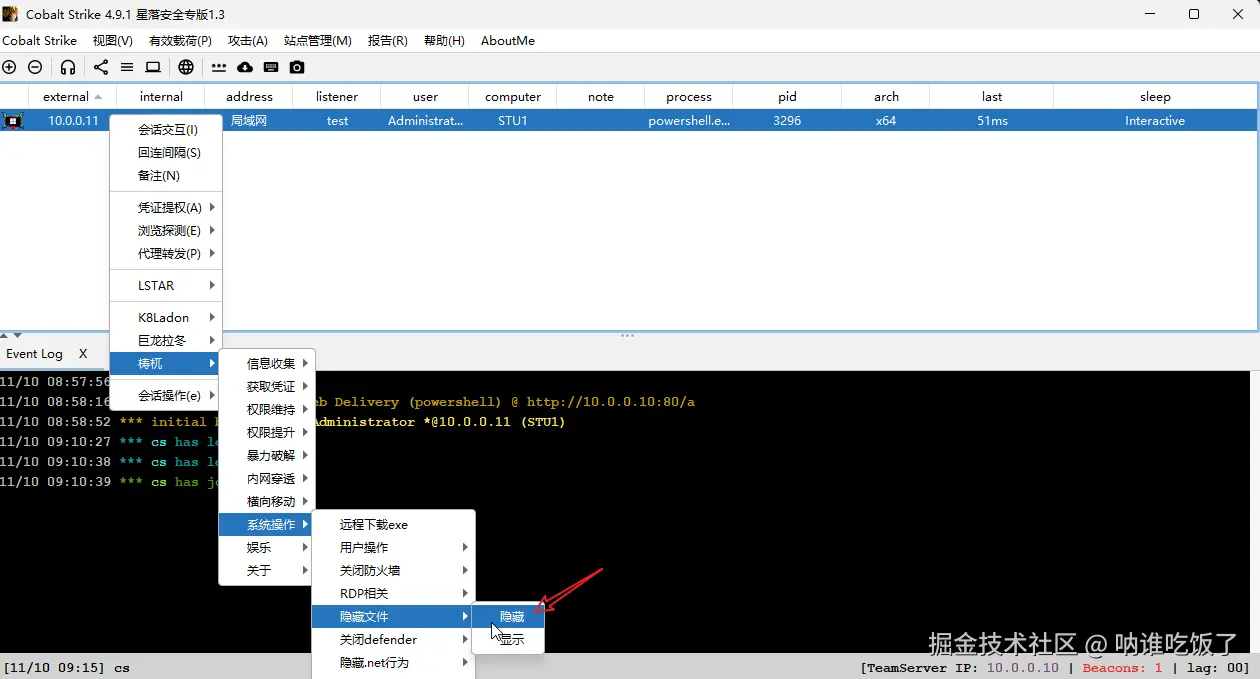Expand the 会话操作(e) submenu
Image resolution: width=1260 pixels, height=679 pixels.
(x=166, y=396)
